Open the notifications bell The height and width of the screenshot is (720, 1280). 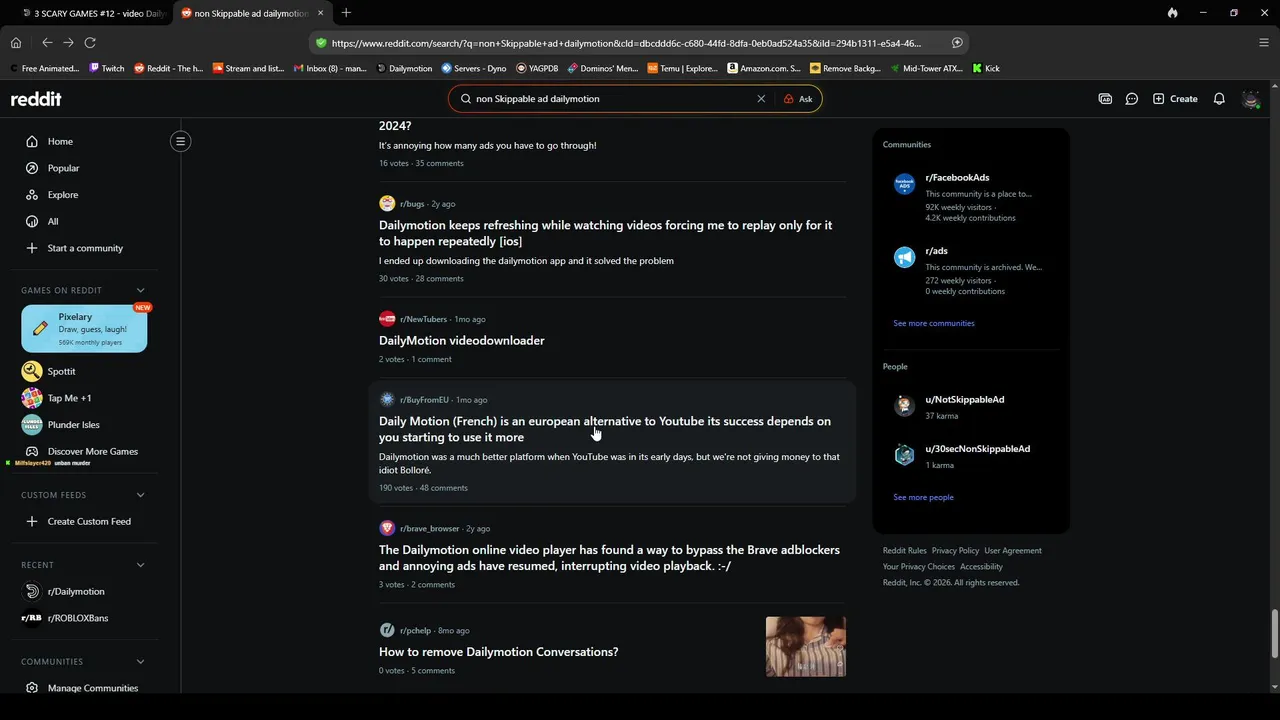coord(1219,99)
